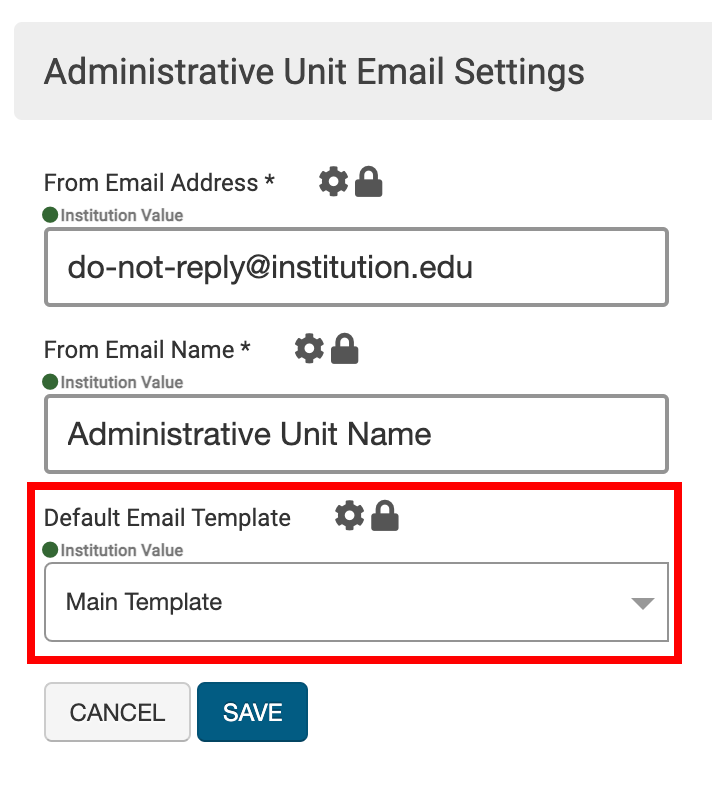Click the gear icon beside From Email Address
Viewport: 712px width, 792px height.
coord(334,182)
